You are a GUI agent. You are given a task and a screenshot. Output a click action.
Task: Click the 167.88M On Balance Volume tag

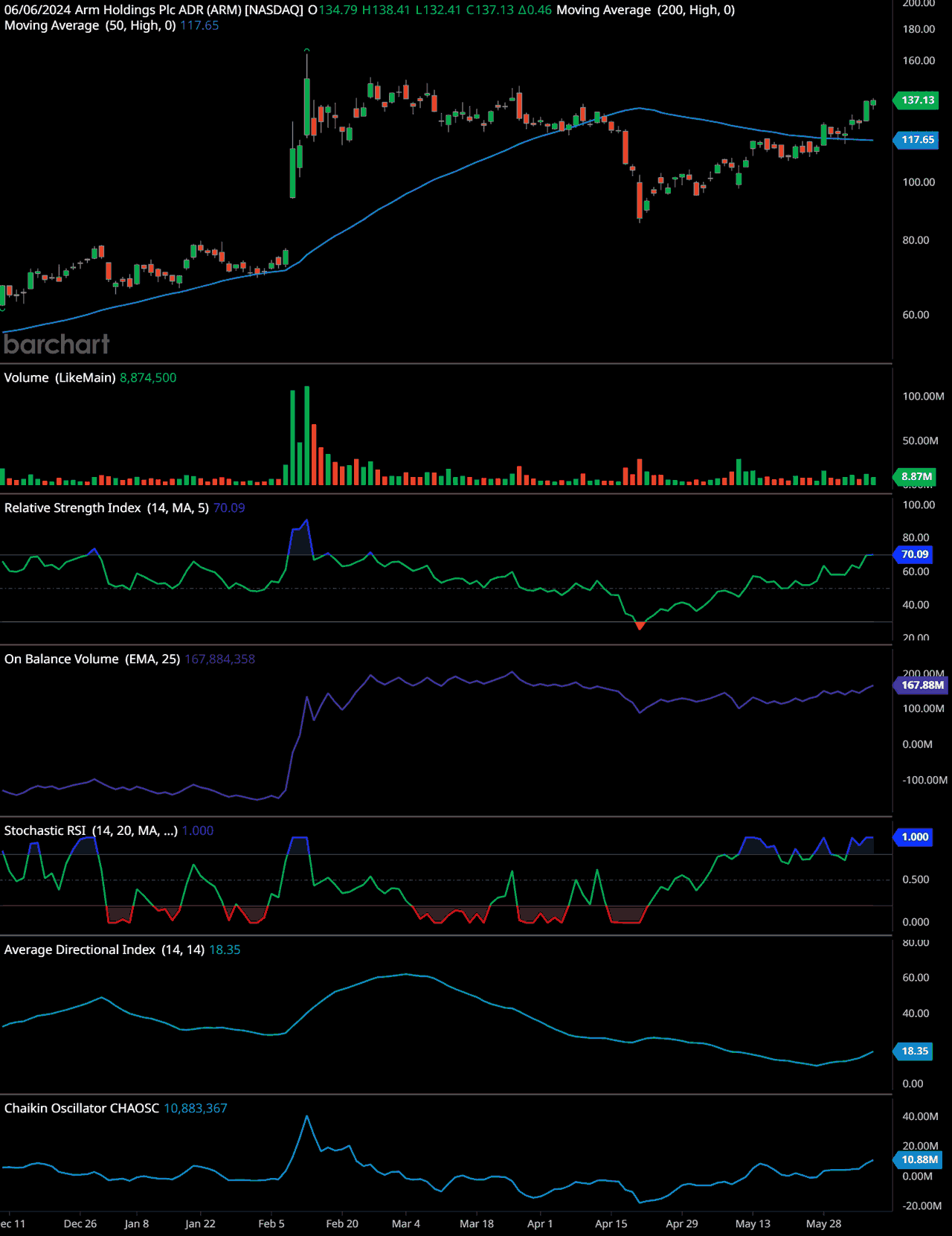click(x=921, y=685)
